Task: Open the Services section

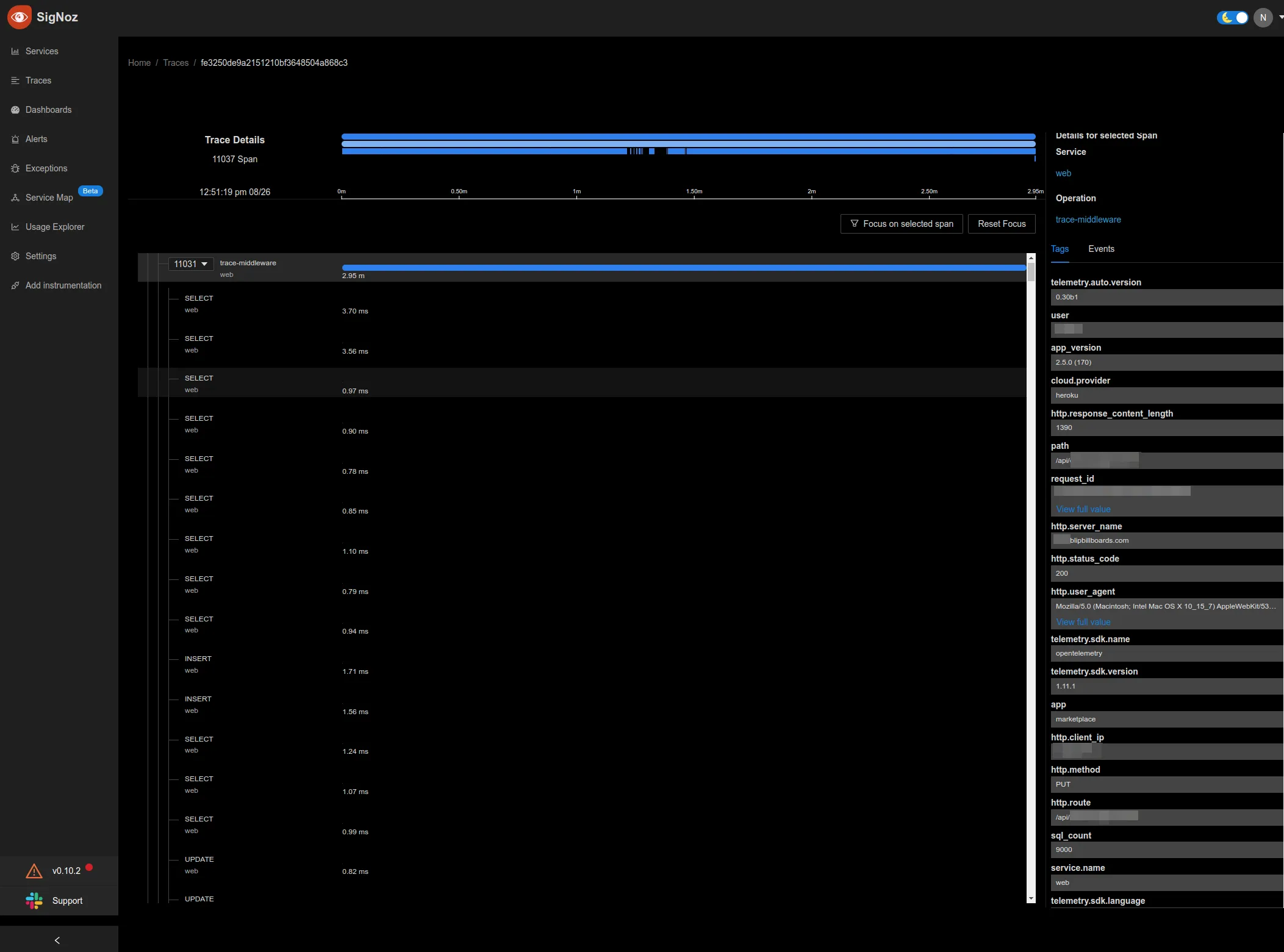Action: pos(42,51)
